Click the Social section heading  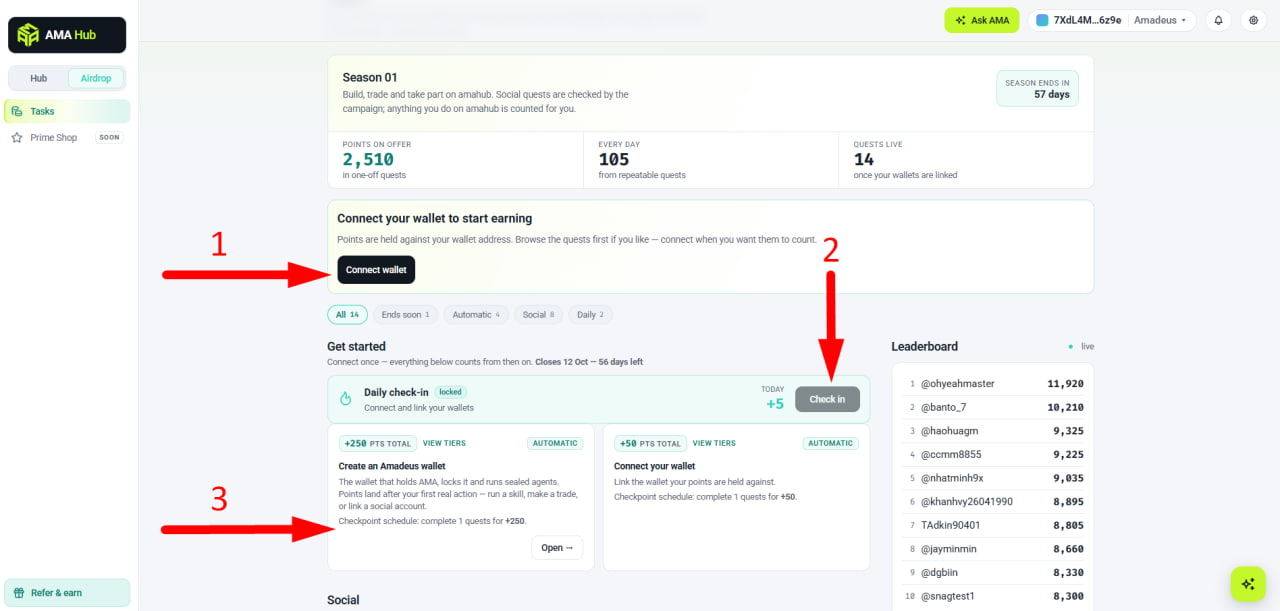[x=343, y=600]
